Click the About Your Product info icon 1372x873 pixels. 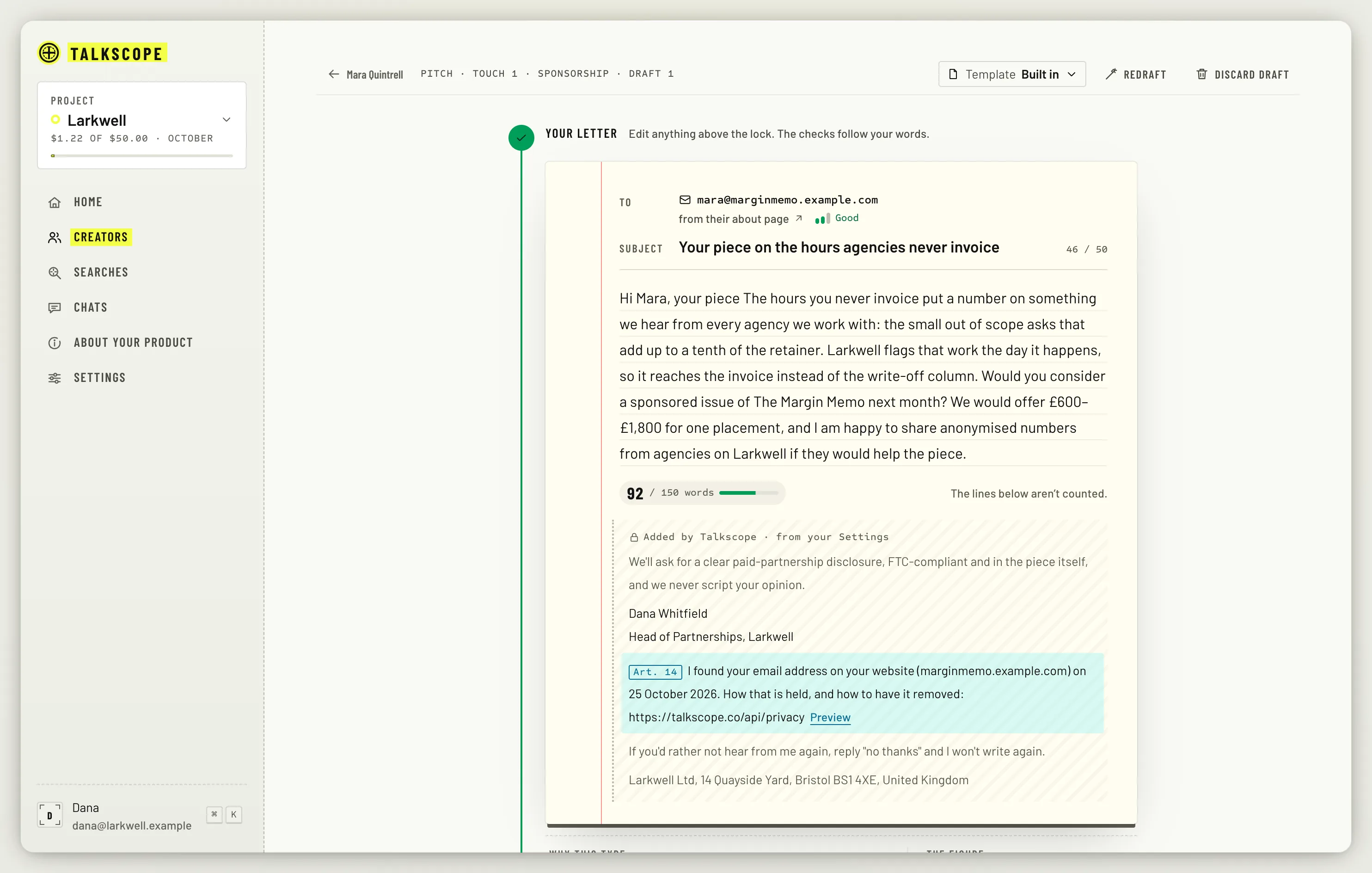click(55, 343)
